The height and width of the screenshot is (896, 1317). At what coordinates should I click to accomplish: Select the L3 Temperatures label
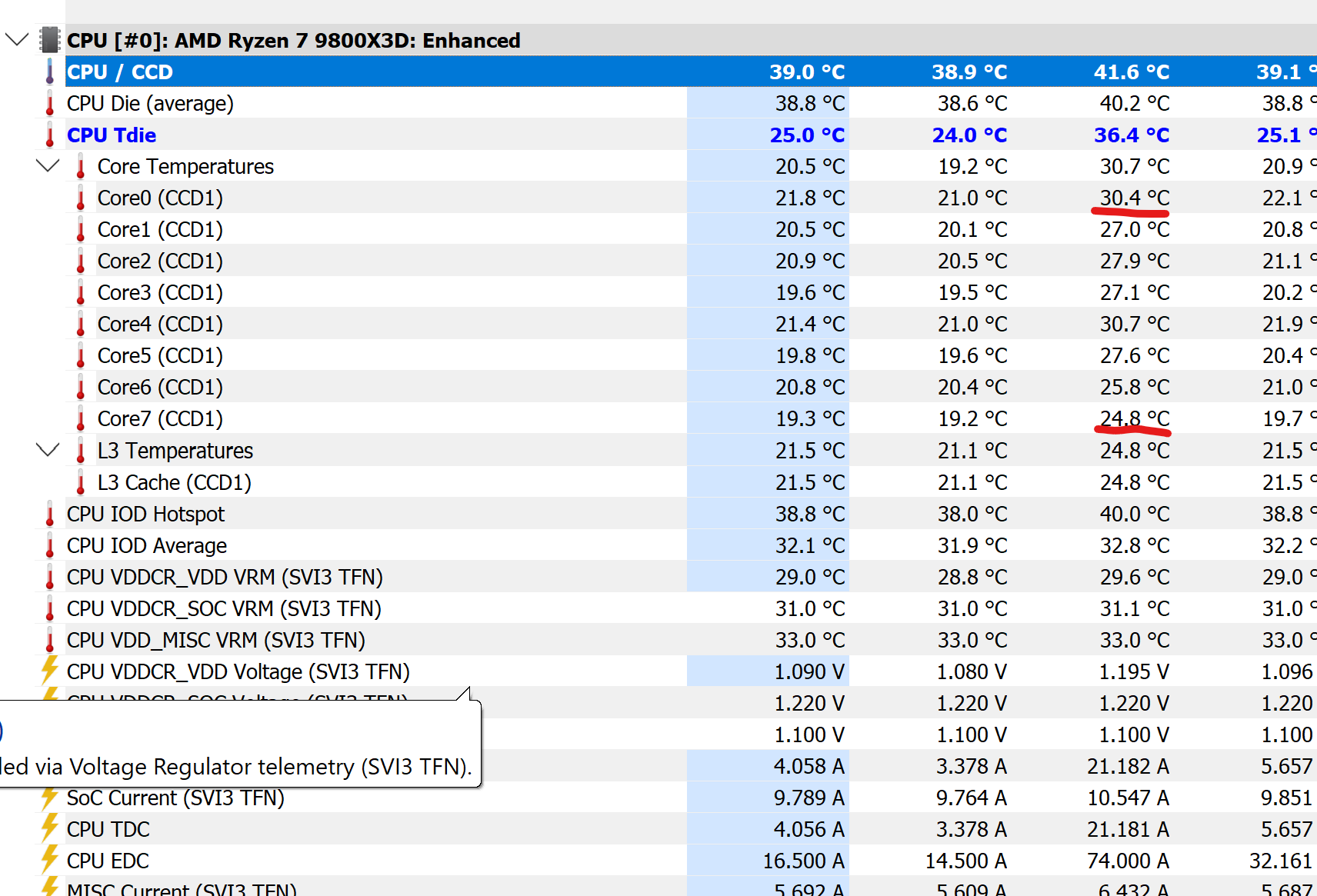[175, 450]
